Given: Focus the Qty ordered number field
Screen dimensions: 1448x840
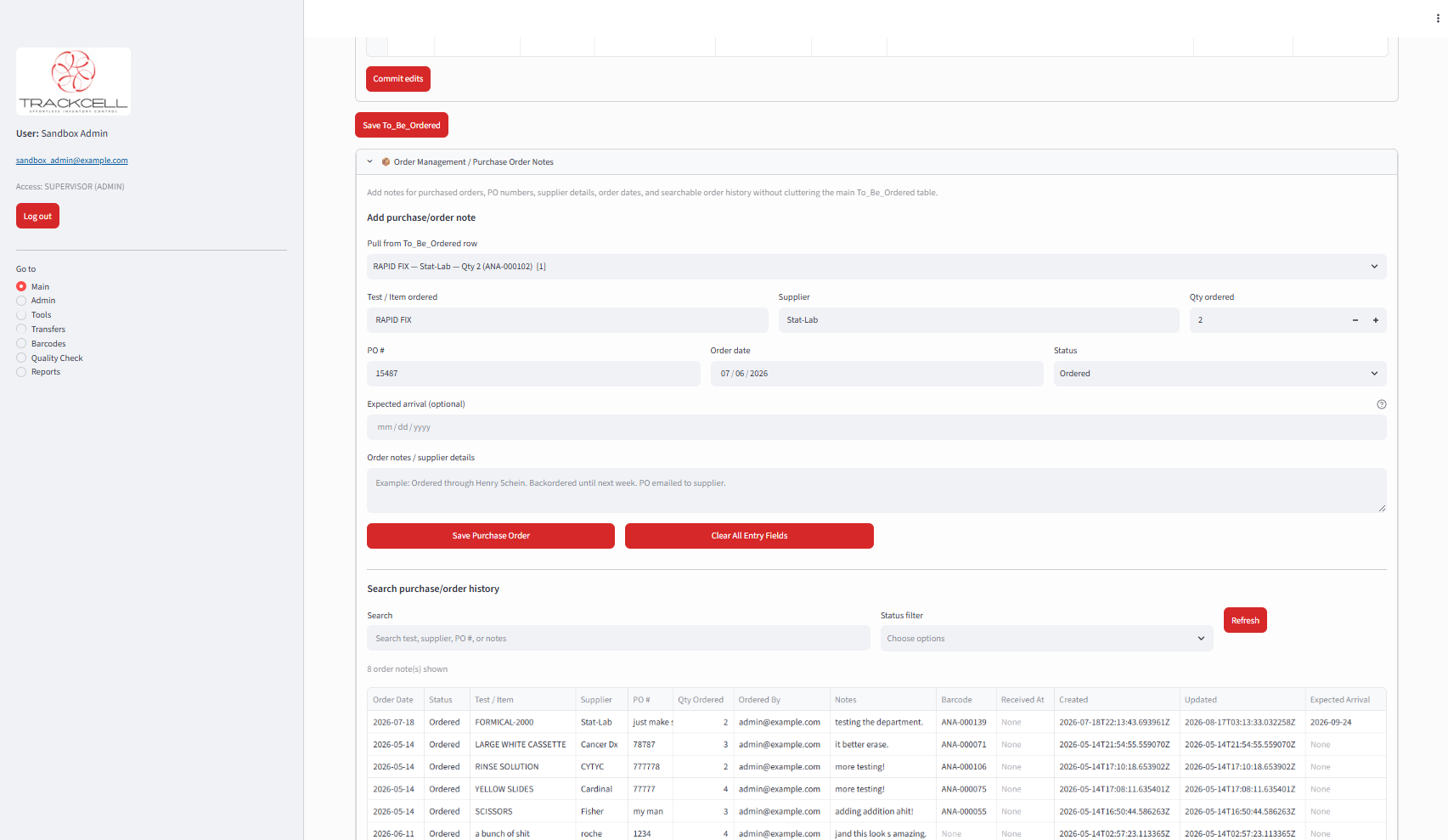Looking at the screenshot, I should point(1267,320).
